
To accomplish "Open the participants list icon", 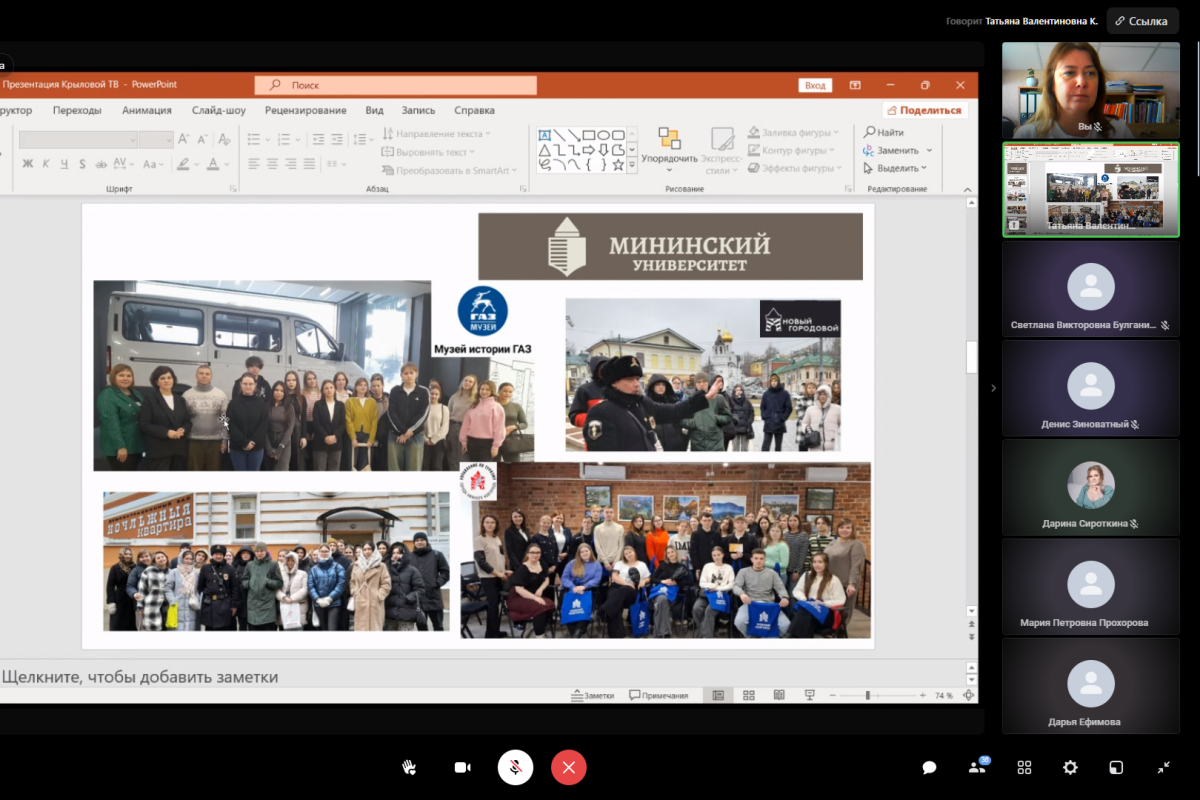I will pyautogui.click(x=977, y=767).
